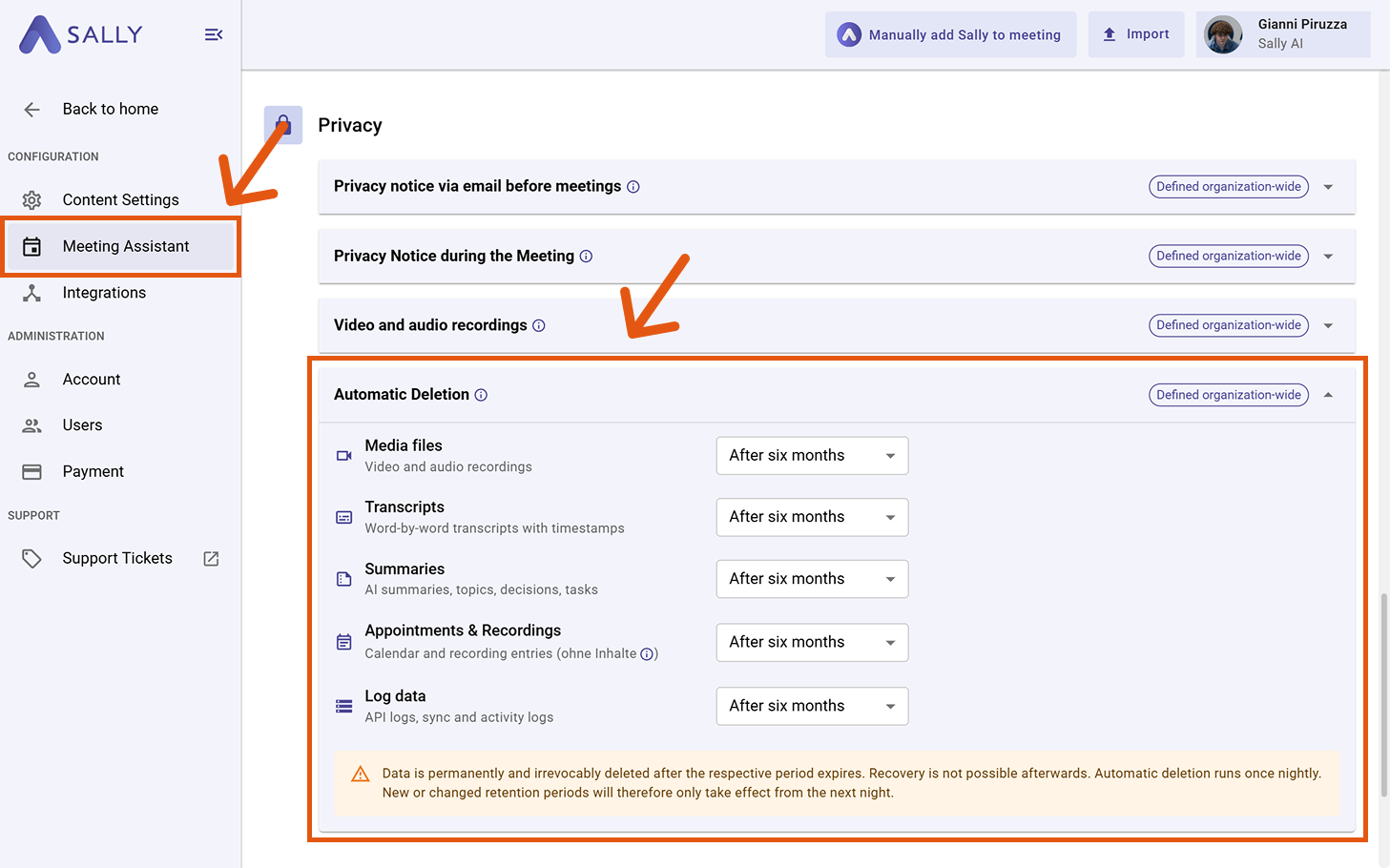Expand the Privacy notice via email section
The width and height of the screenshot is (1390, 868).
tap(1328, 186)
